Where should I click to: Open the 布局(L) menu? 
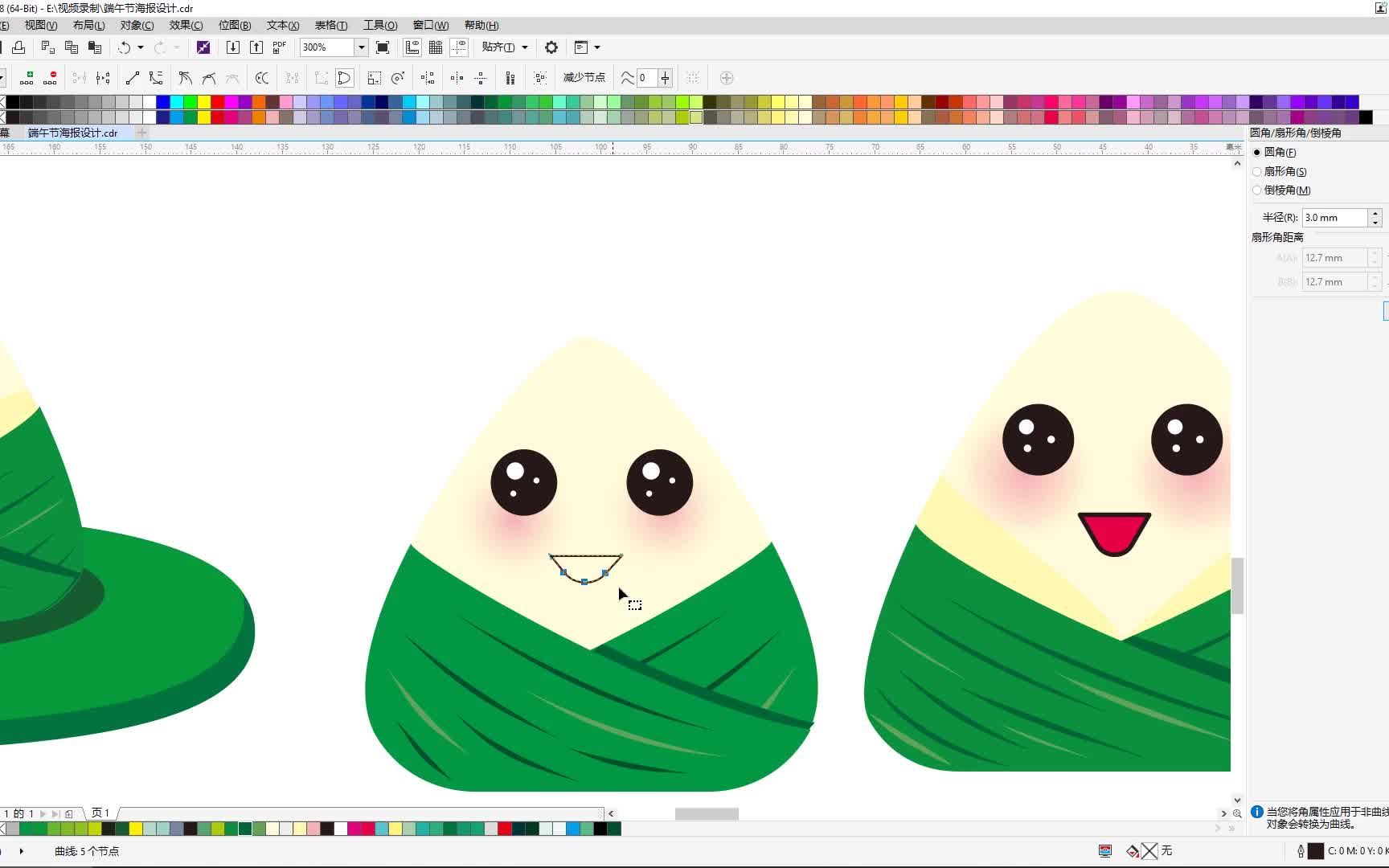[x=89, y=26]
